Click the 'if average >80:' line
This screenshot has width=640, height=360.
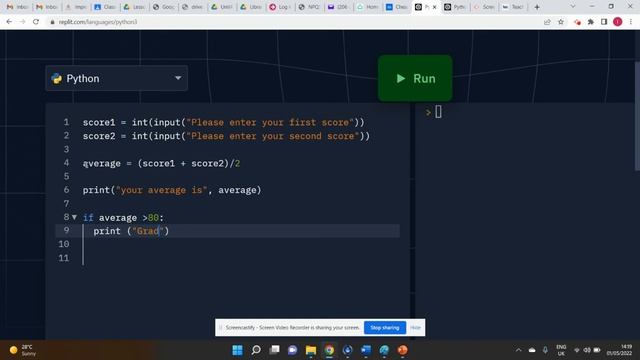(123, 218)
